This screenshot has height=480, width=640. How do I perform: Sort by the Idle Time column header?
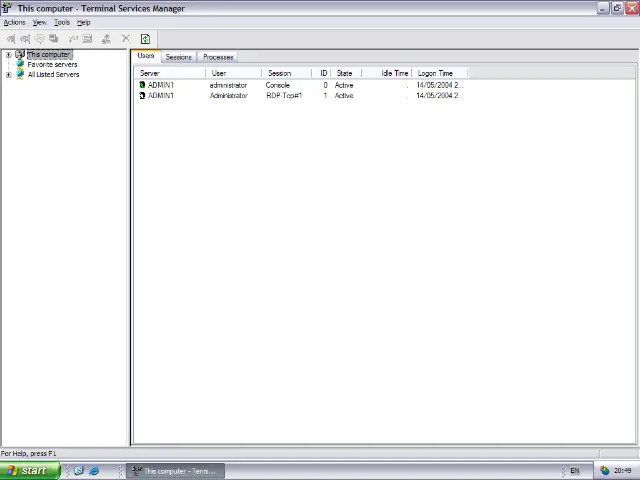click(x=387, y=73)
